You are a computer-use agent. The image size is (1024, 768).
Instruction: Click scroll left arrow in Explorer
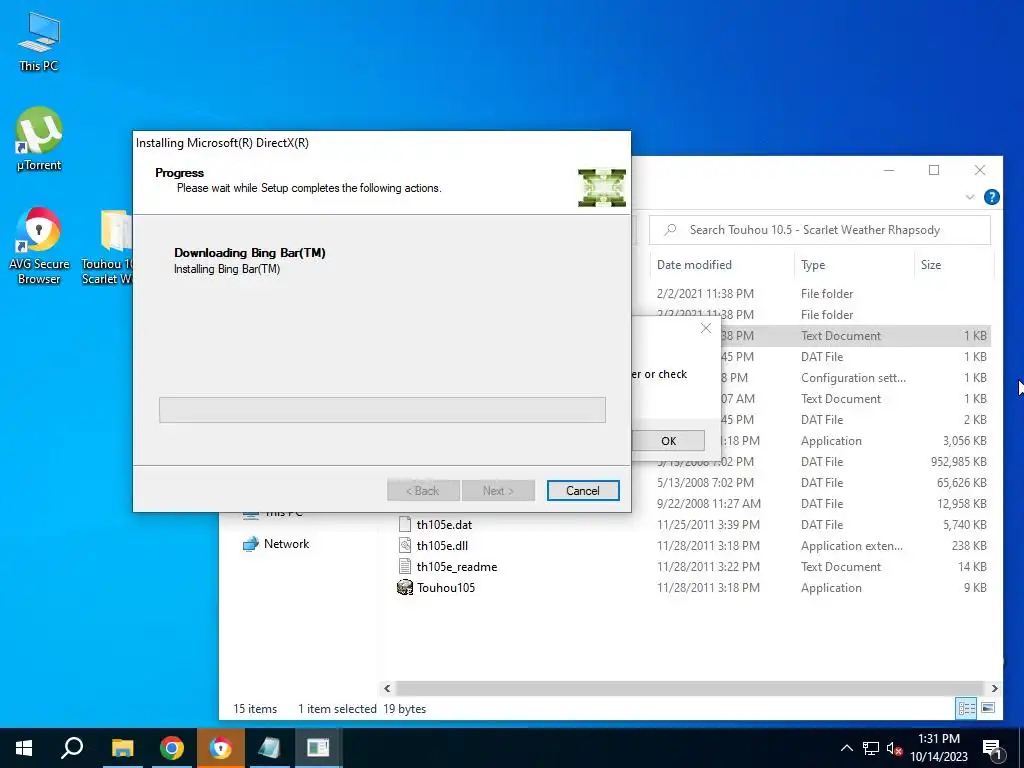click(x=387, y=688)
